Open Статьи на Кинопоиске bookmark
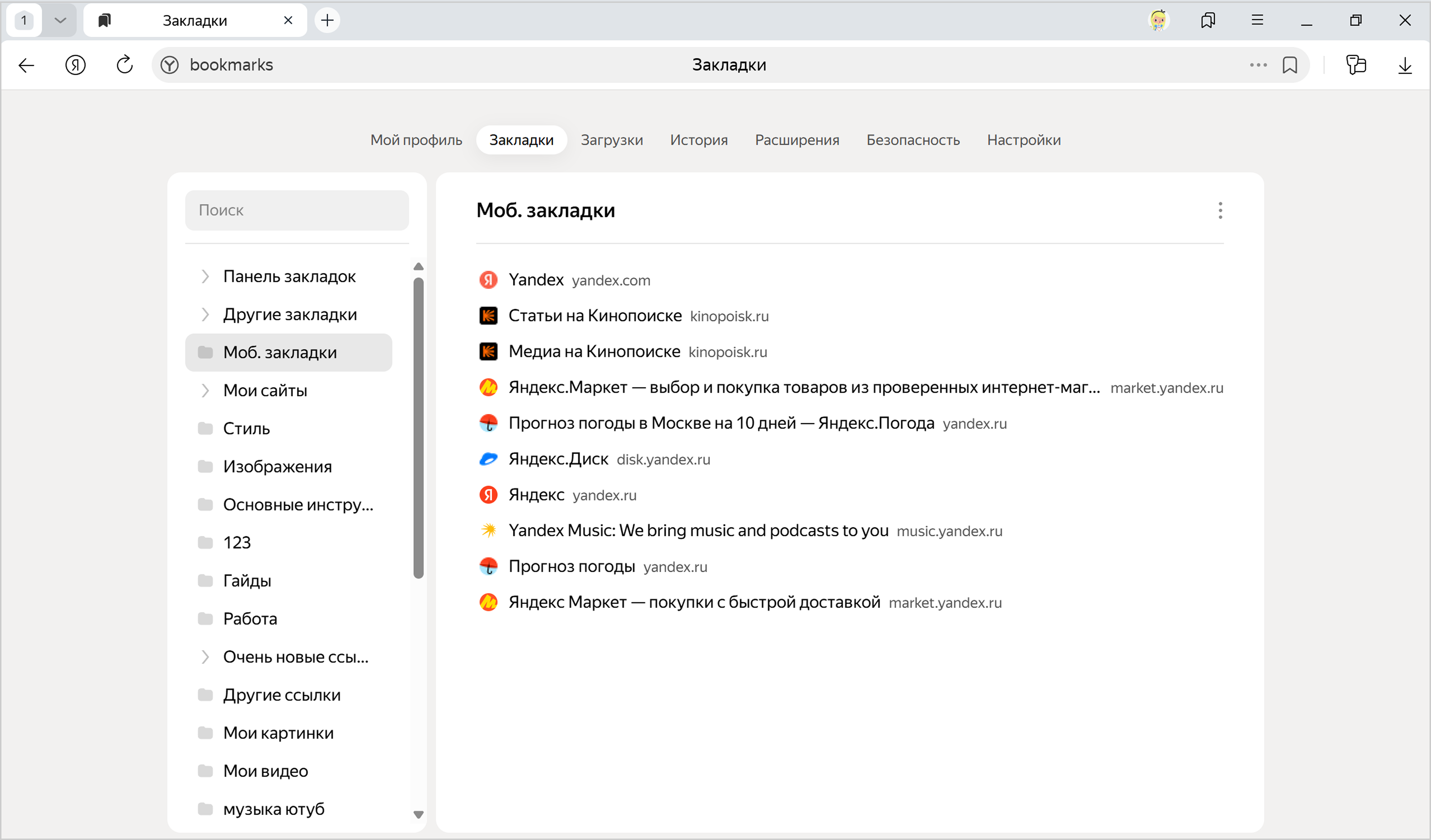 coord(595,316)
